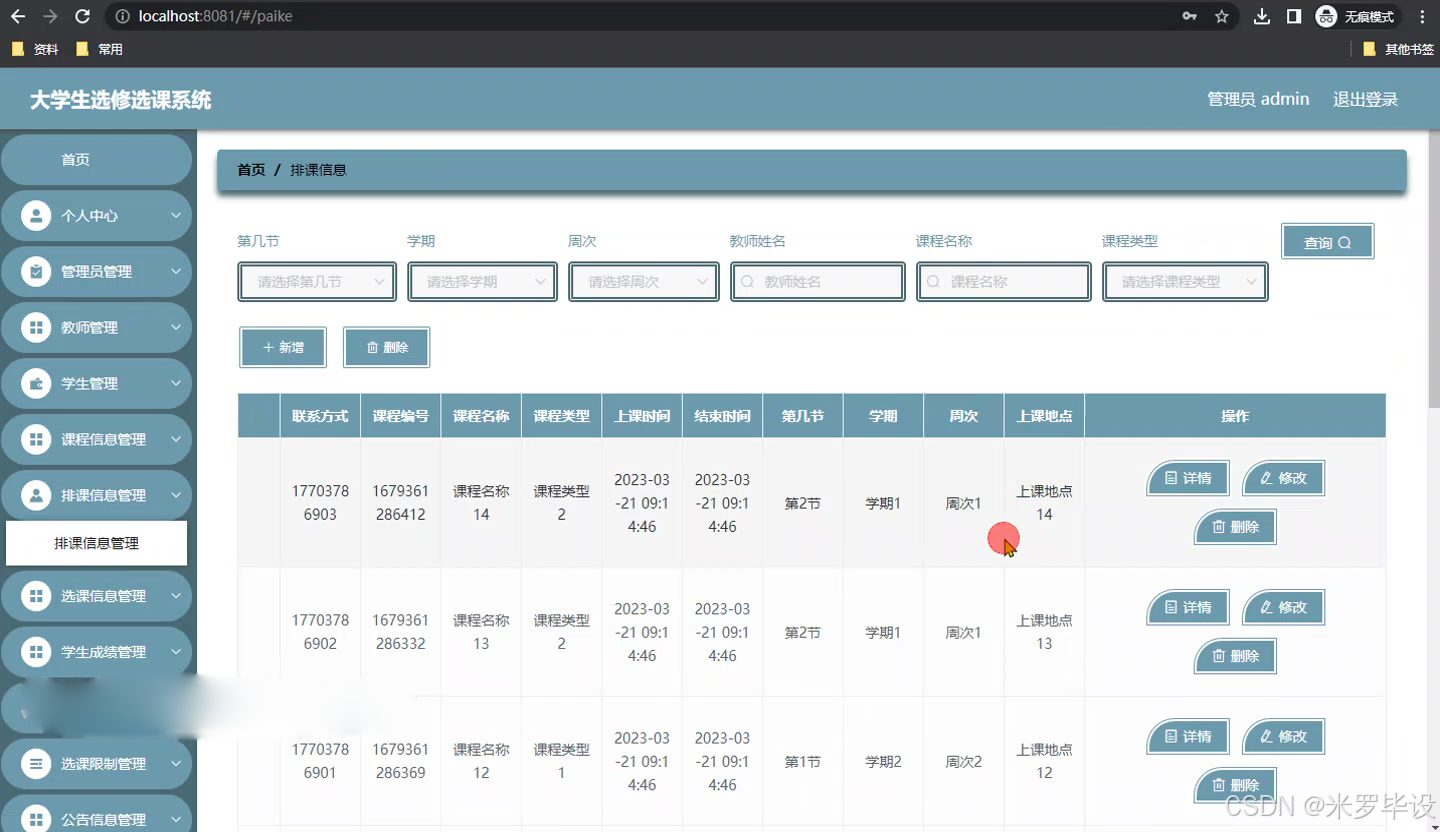Log out via 退出登录

click(1365, 99)
